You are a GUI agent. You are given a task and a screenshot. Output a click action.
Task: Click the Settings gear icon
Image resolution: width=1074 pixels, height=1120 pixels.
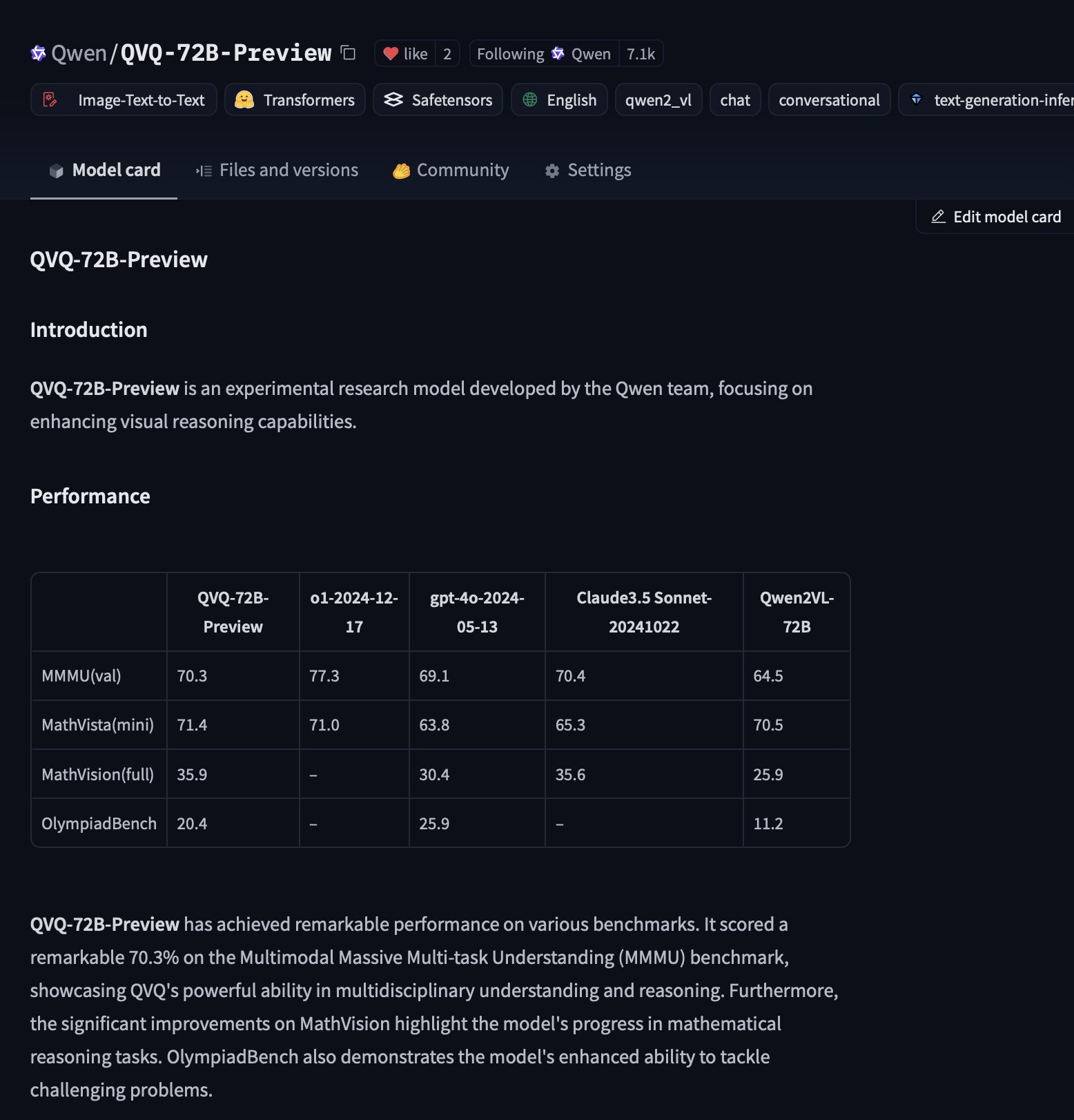[x=552, y=171]
